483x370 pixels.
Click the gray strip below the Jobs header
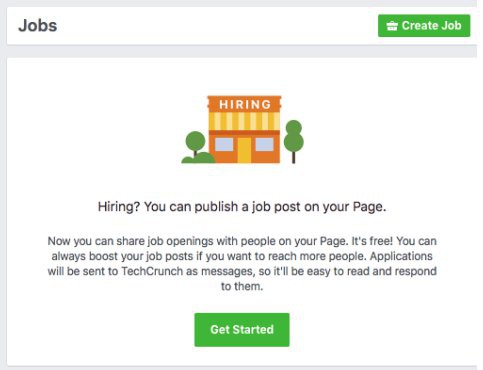242,51
